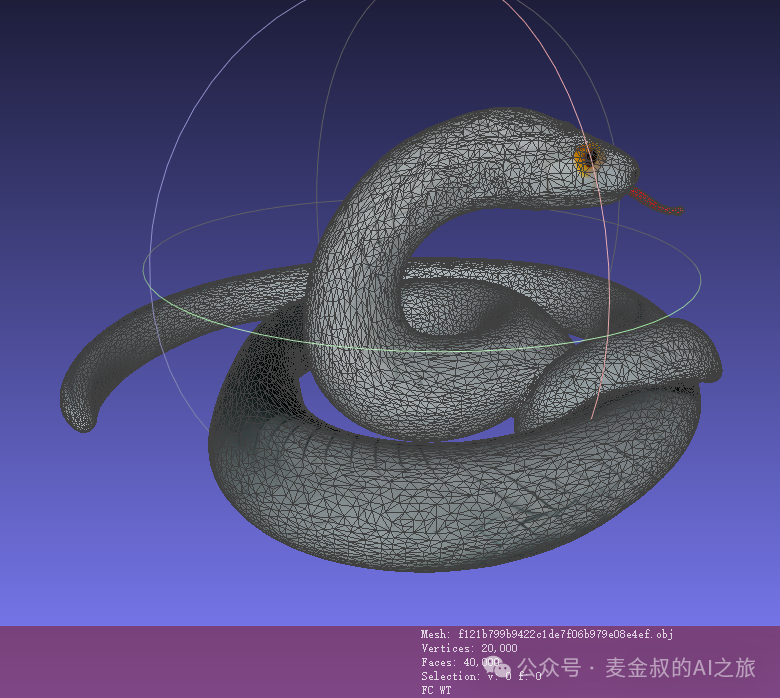Click the 'Selection: v: 0 f: 0' line
This screenshot has height=698, width=780.
481,676
